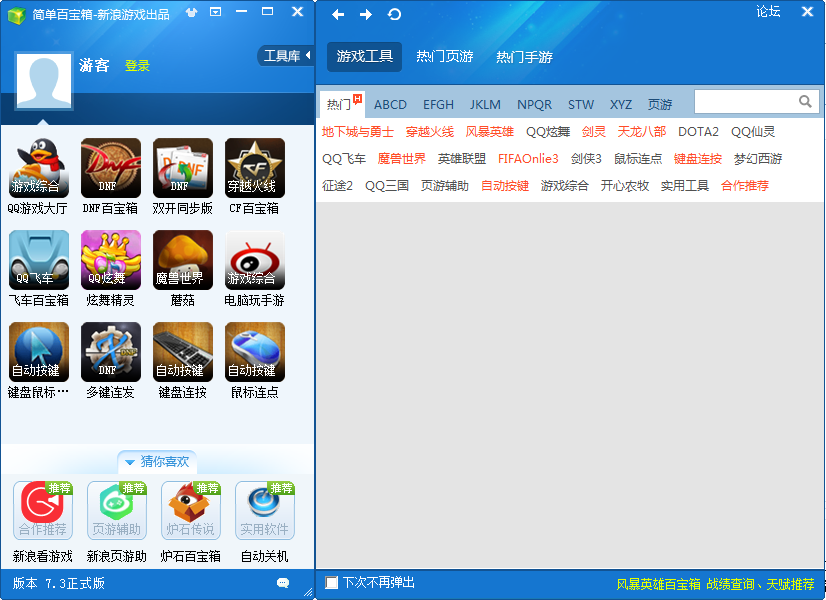Open QQ仙灵 game link

(x=753, y=132)
